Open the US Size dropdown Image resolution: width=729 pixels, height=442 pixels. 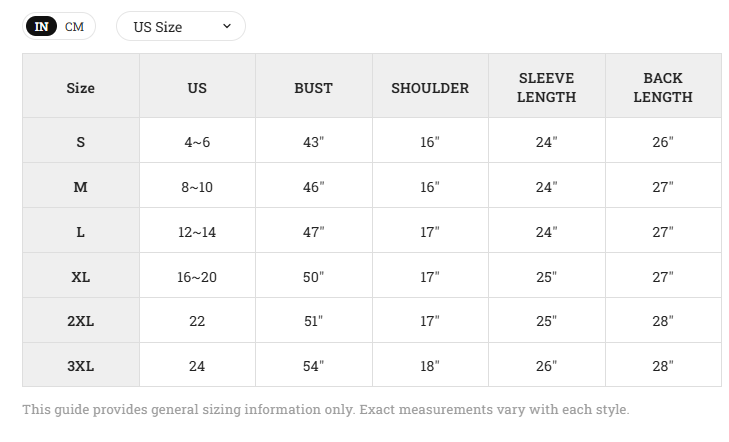point(181,26)
